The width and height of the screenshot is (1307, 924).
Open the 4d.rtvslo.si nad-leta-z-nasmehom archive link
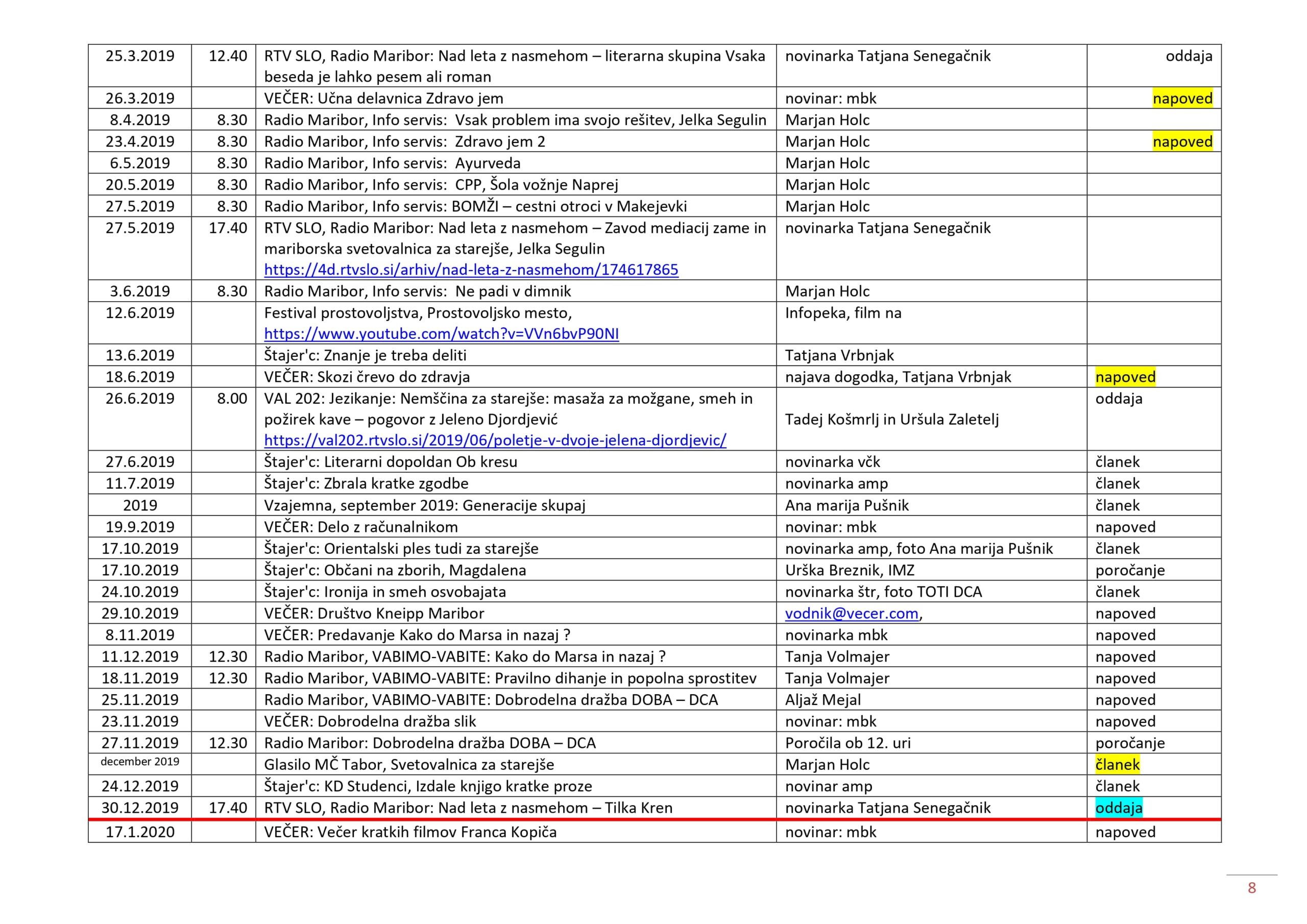[471, 269]
